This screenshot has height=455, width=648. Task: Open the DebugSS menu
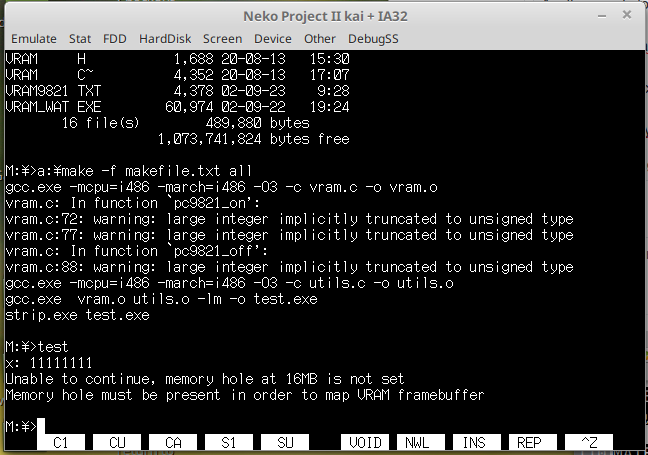(373, 39)
